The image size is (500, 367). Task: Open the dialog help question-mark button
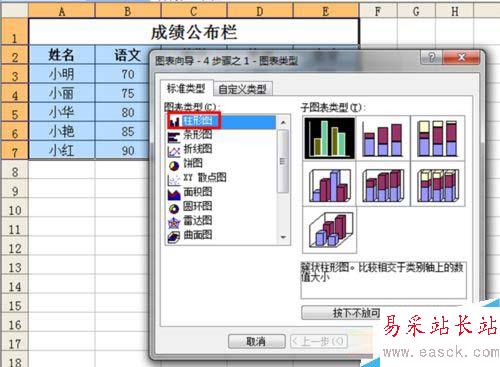(431, 58)
